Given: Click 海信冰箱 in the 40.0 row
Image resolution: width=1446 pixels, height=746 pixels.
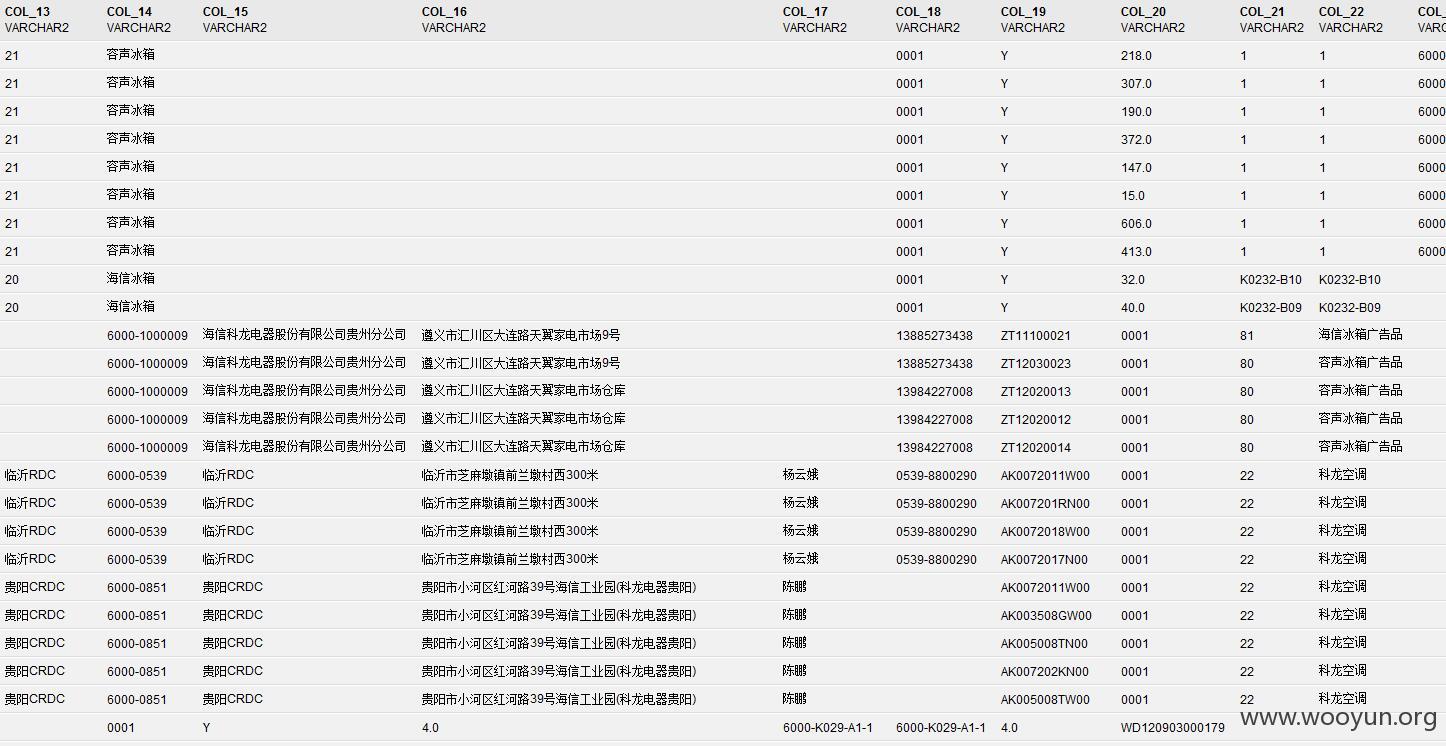Looking at the screenshot, I should point(131,307).
